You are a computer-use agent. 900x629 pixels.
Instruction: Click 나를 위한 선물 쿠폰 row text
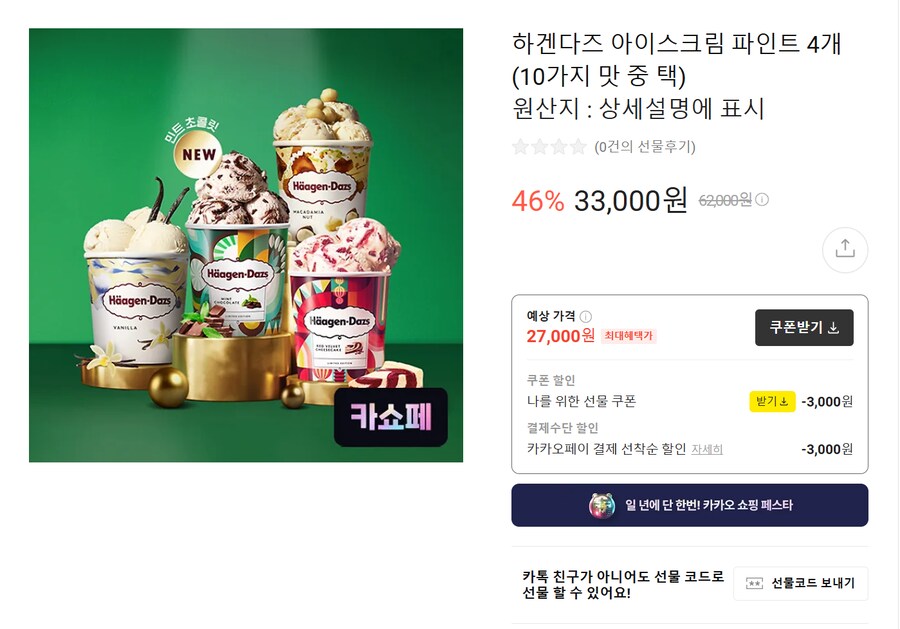pos(581,401)
